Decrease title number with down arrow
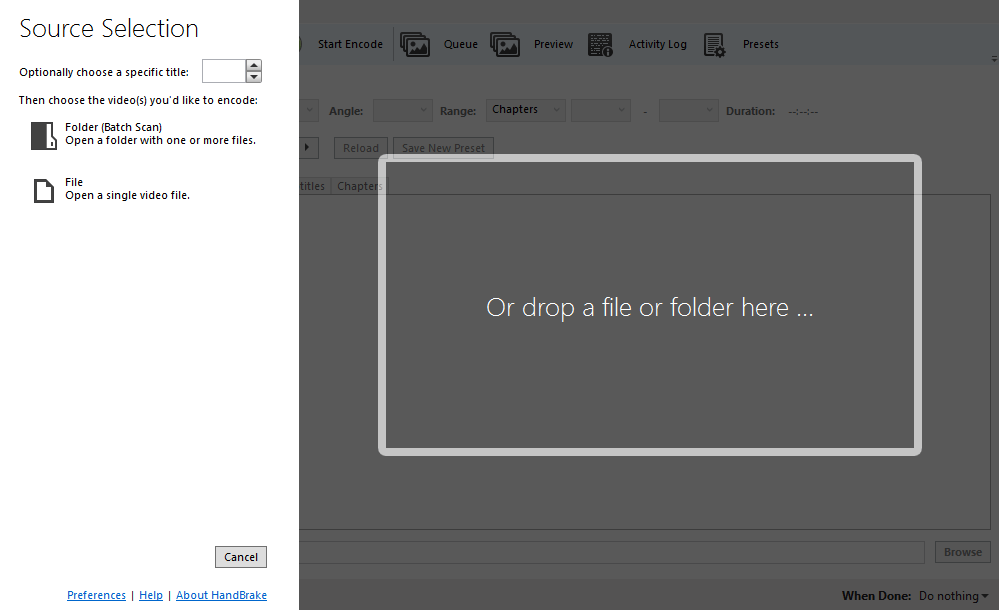The height and width of the screenshot is (610, 999). pyautogui.click(x=254, y=76)
